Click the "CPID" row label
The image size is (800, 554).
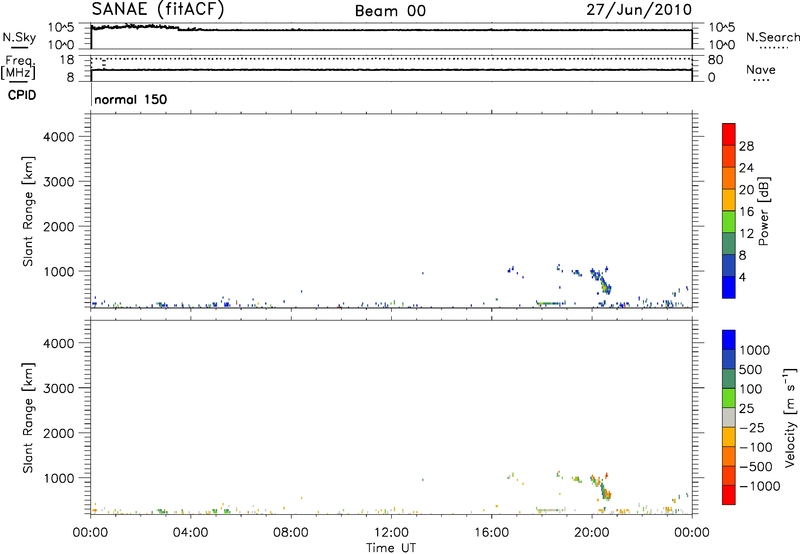(x=22, y=95)
